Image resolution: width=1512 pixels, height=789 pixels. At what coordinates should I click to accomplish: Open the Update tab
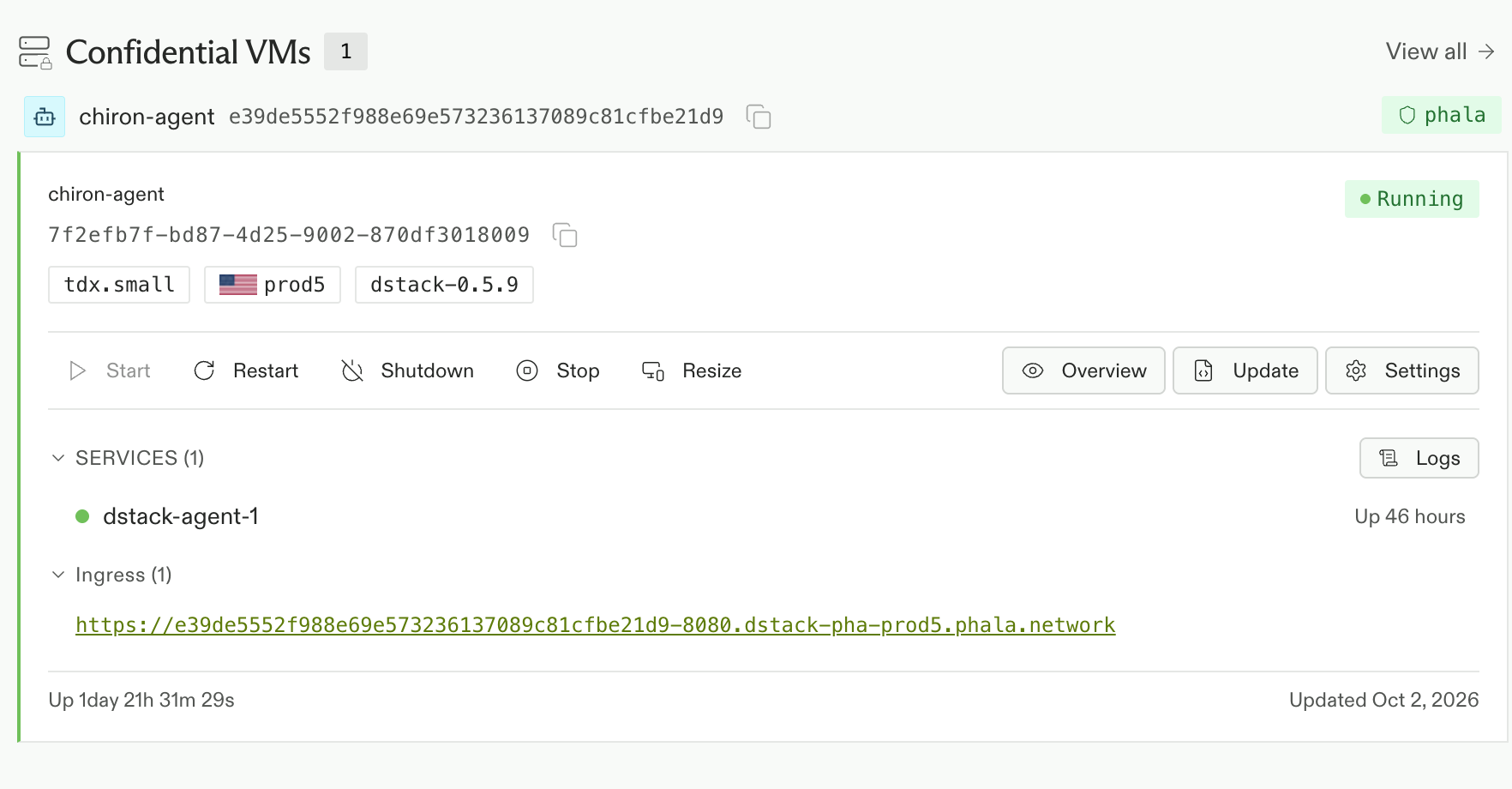pos(1245,370)
